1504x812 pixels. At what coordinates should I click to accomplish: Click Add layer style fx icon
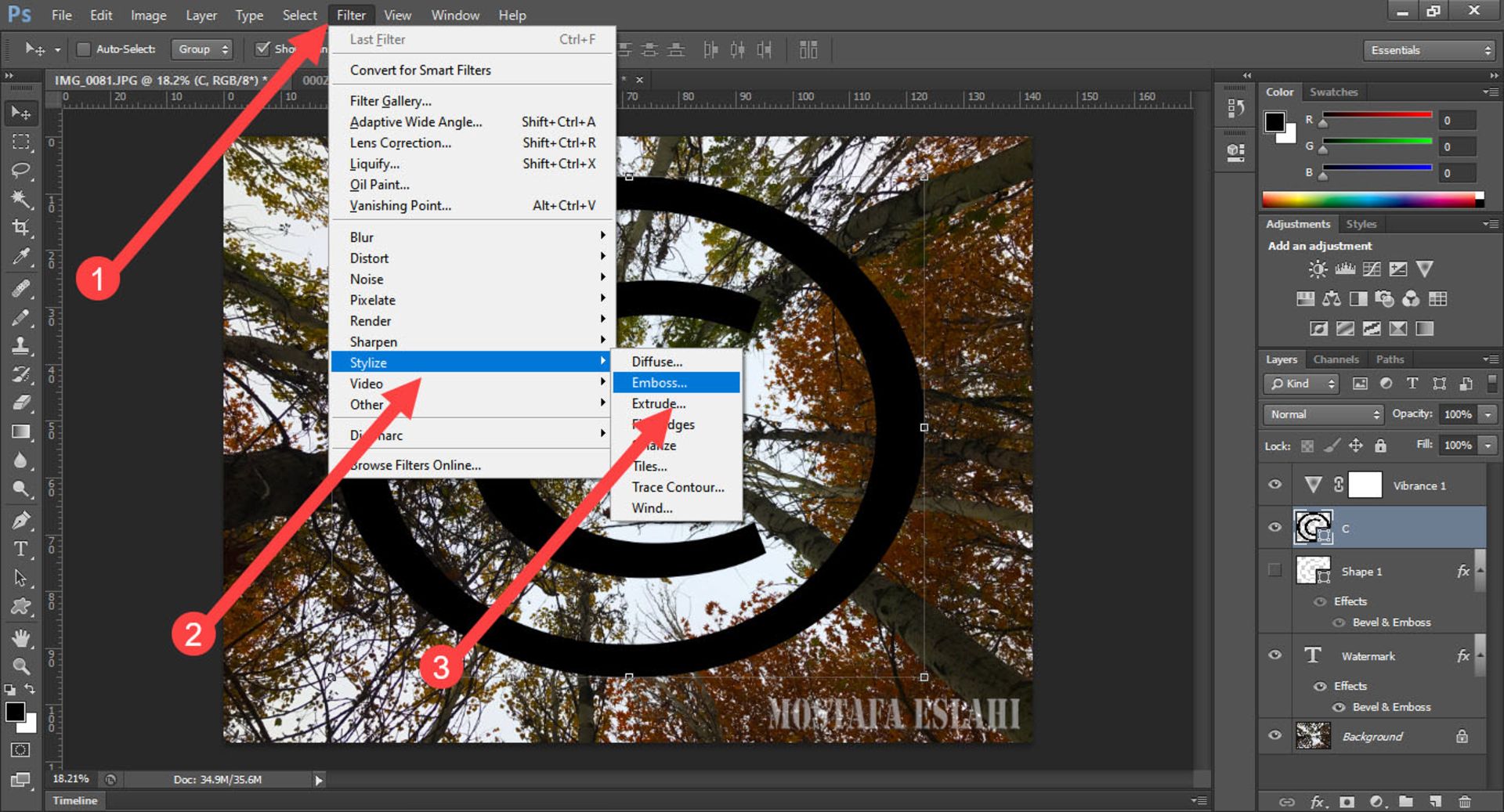tap(1318, 802)
